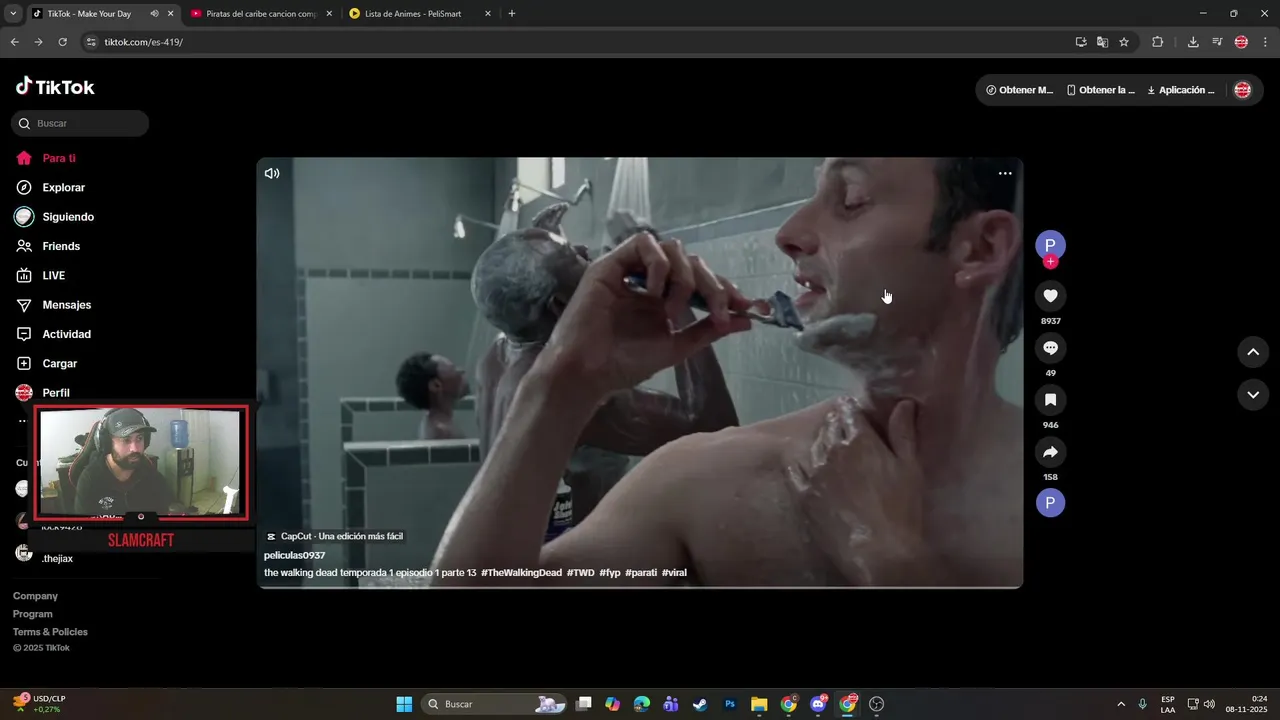
Task: Open the USD/CLP taskbar widget
Action: [x=40, y=704]
